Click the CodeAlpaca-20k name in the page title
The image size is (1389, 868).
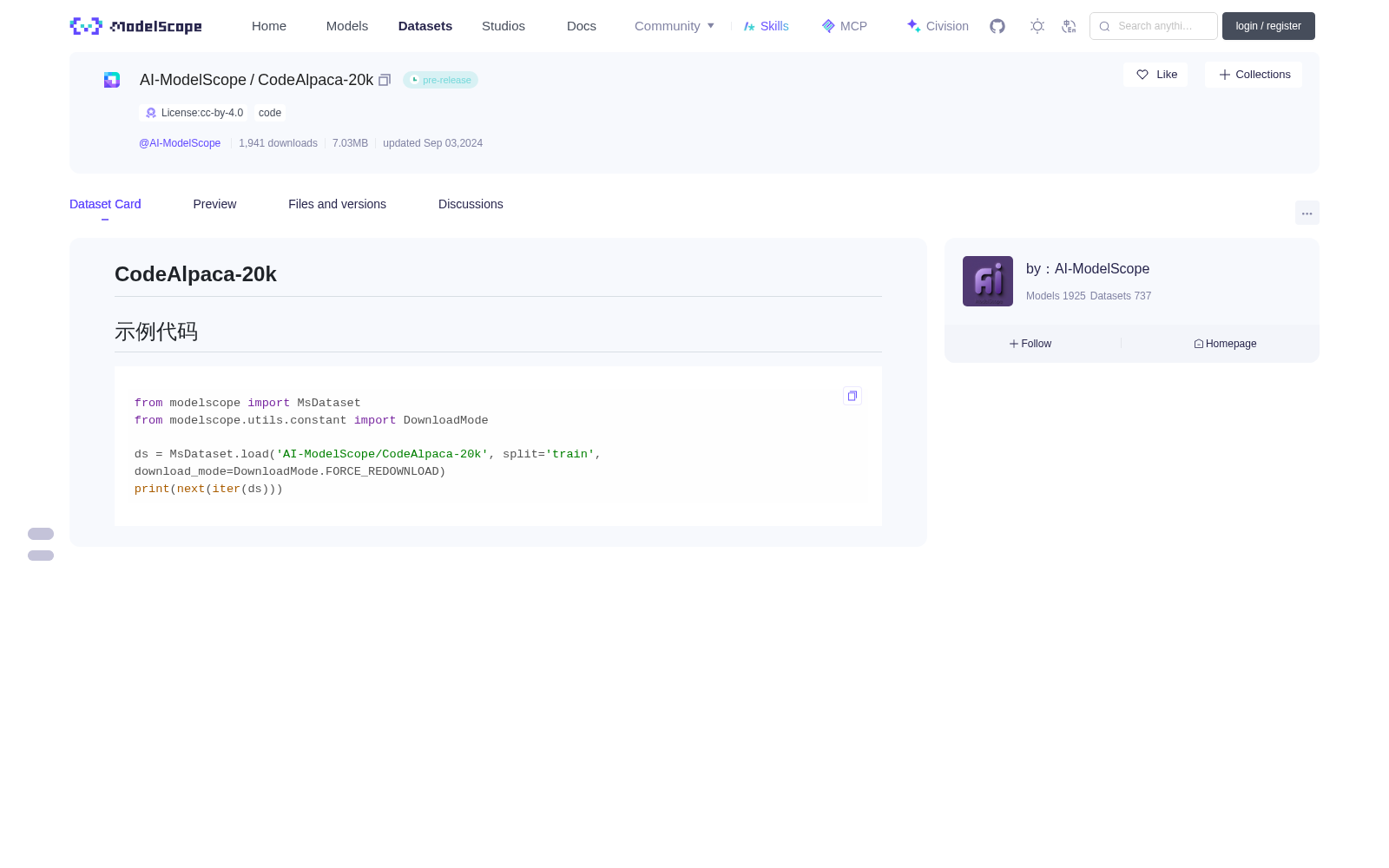[315, 80]
